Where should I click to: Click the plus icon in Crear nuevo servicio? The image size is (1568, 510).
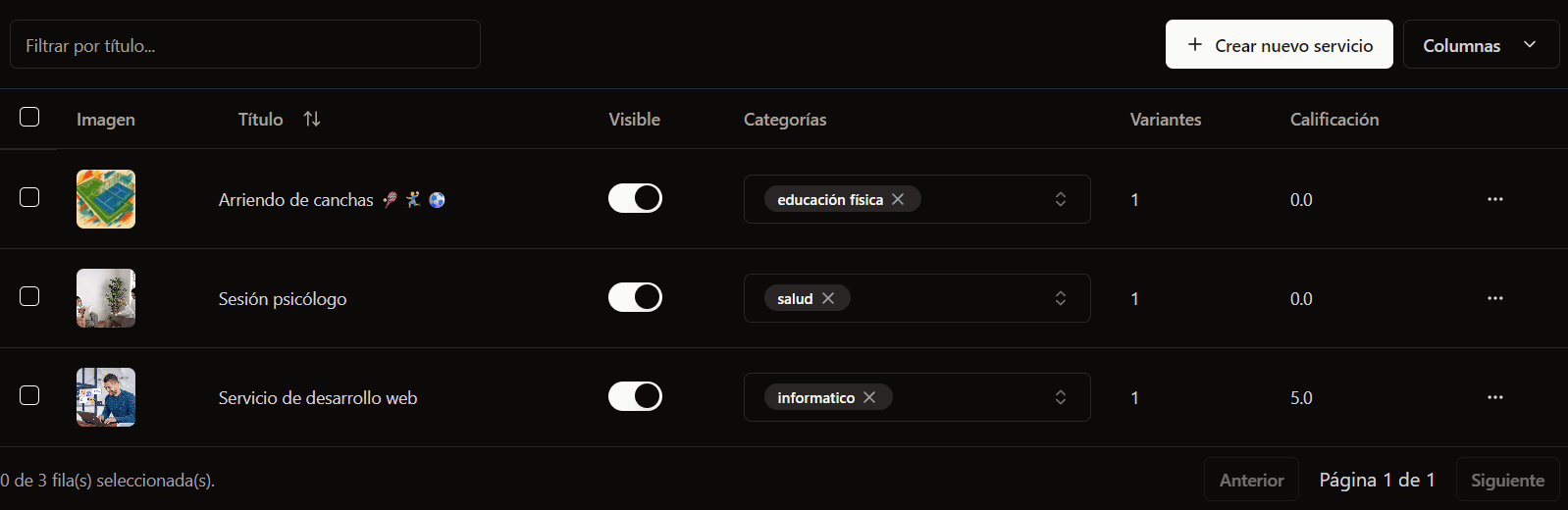click(x=1194, y=44)
